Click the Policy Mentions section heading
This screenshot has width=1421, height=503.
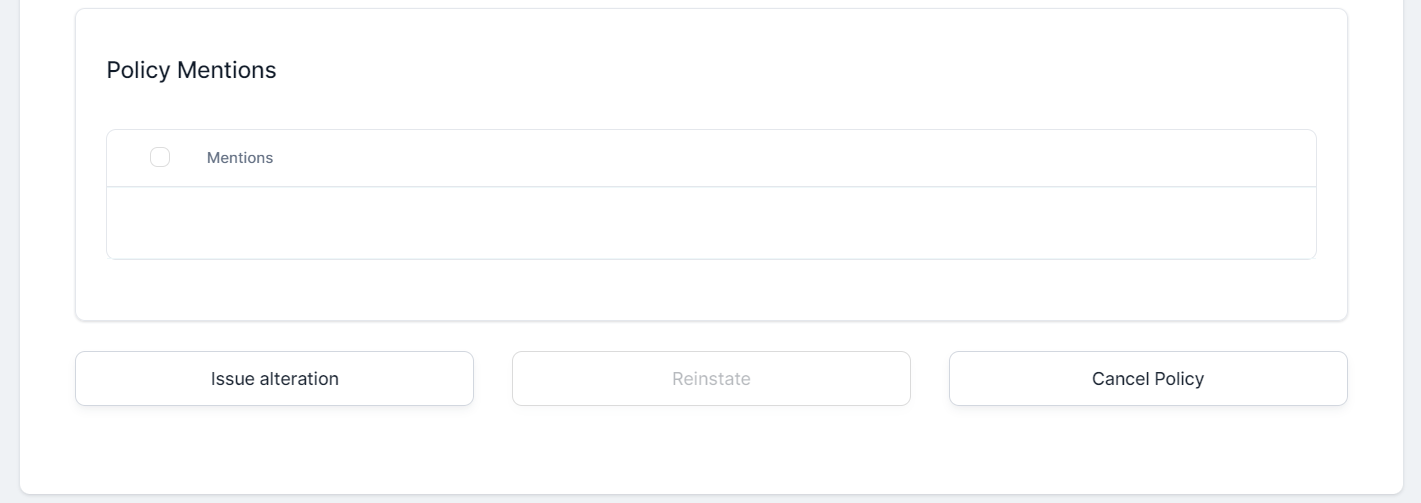(191, 70)
